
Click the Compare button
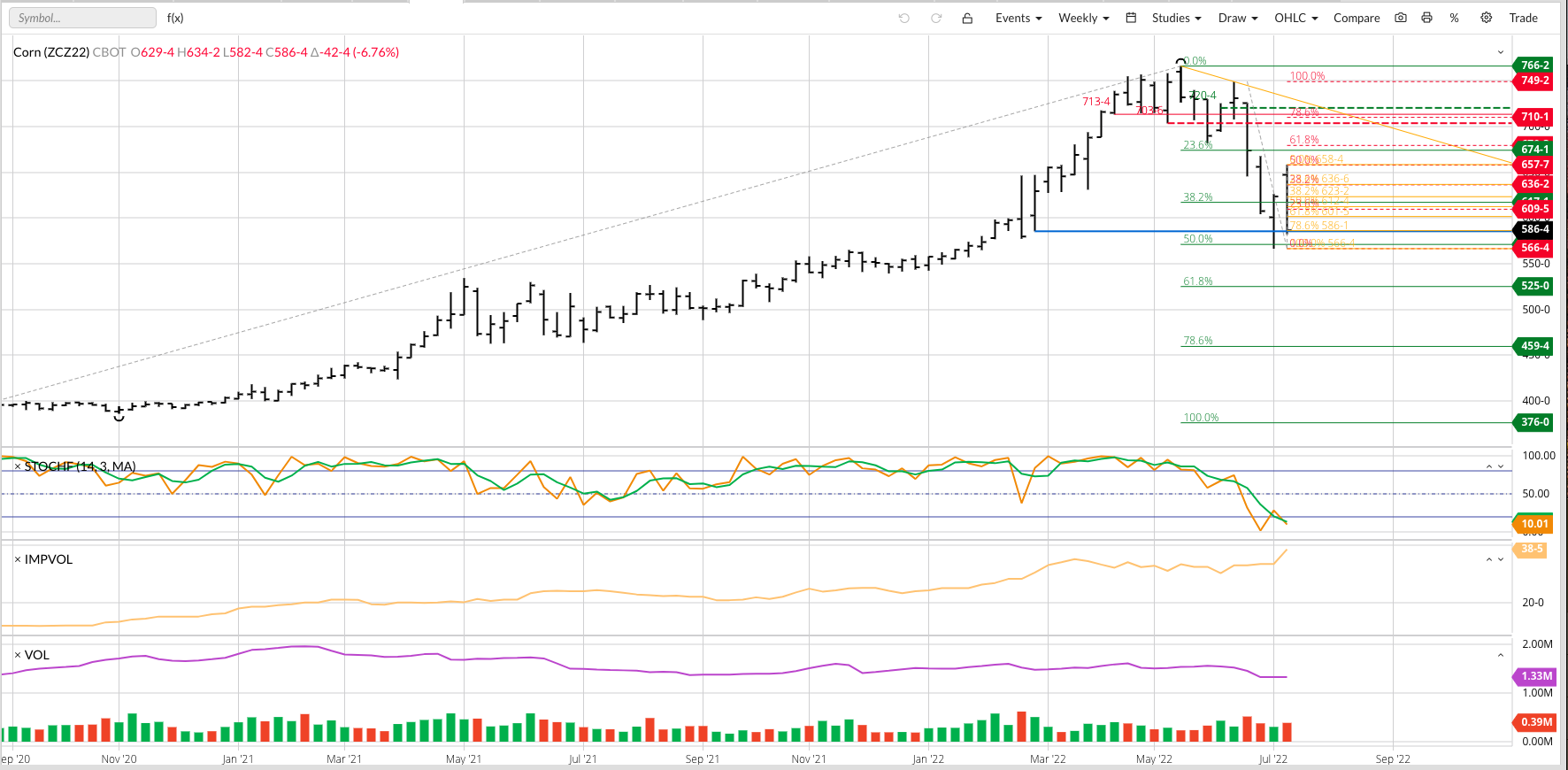[x=1357, y=18]
